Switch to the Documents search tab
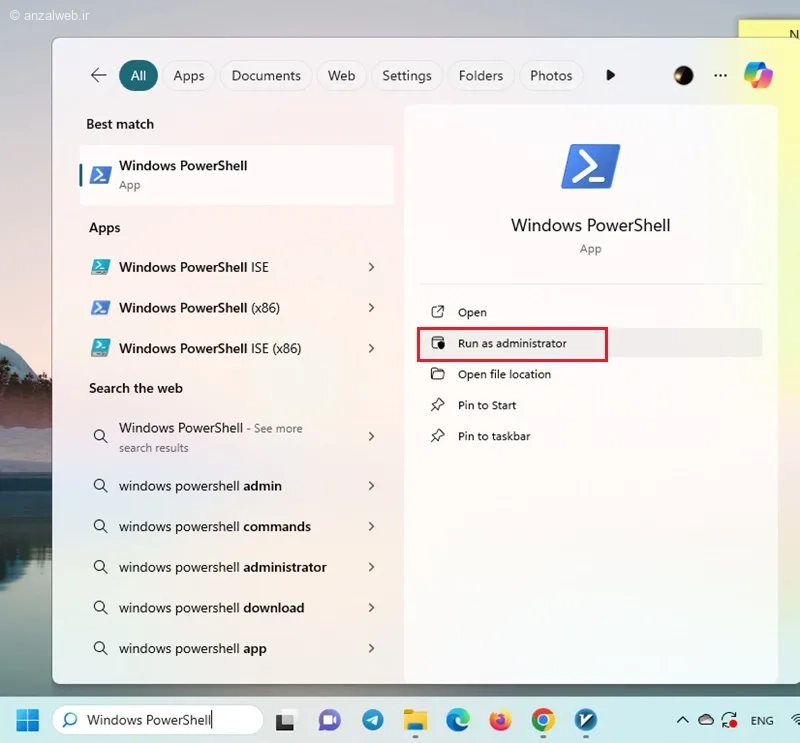Screen dimensions: 800x743 (x=266, y=75)
